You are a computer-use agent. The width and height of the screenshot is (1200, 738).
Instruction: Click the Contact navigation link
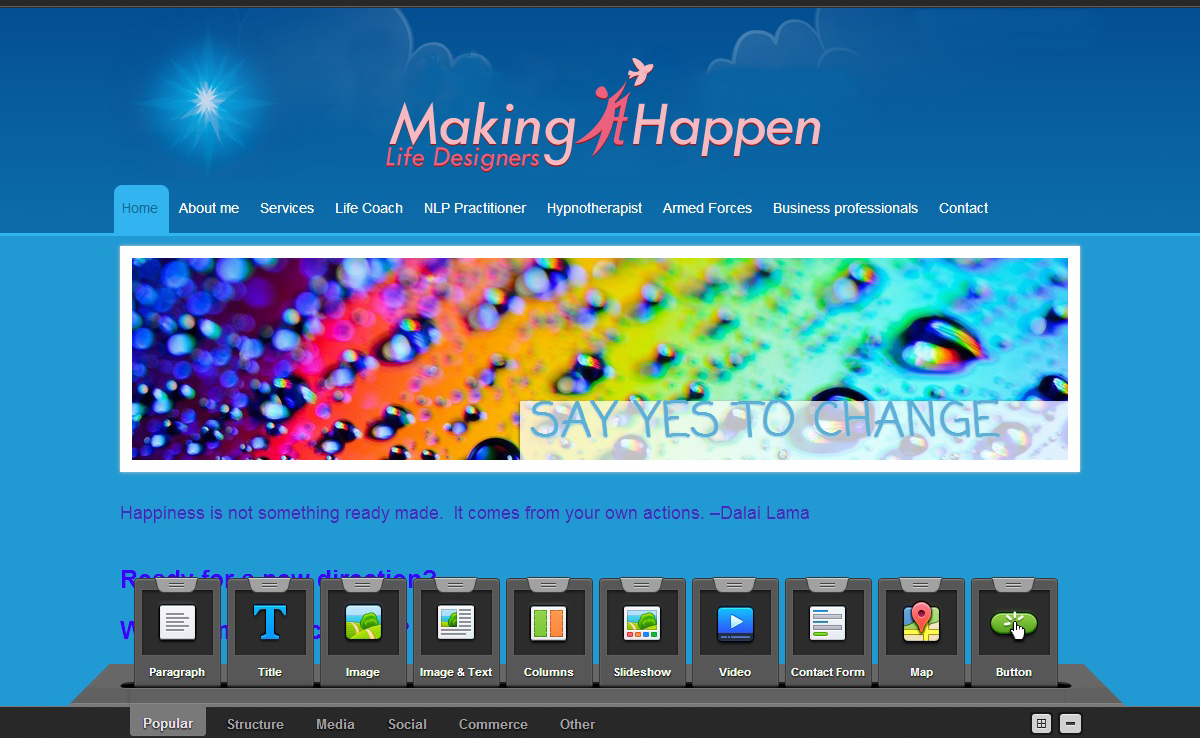(963, 208)
